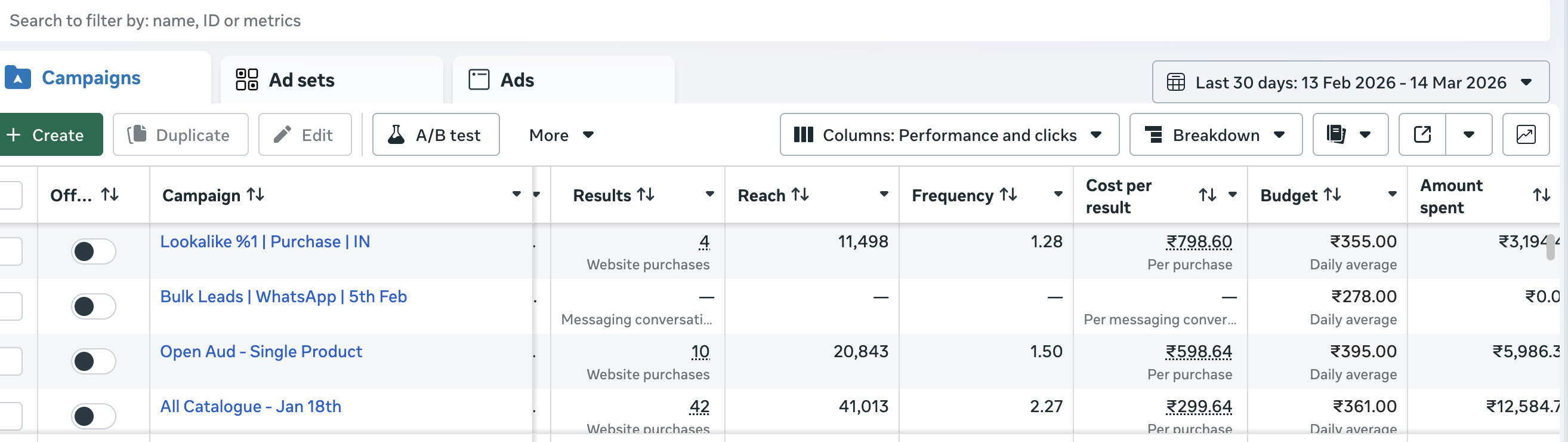
Task: Open Bulk Leads | WhatsApp | 5th Feb campaign
Action: (x=283, y=296)
